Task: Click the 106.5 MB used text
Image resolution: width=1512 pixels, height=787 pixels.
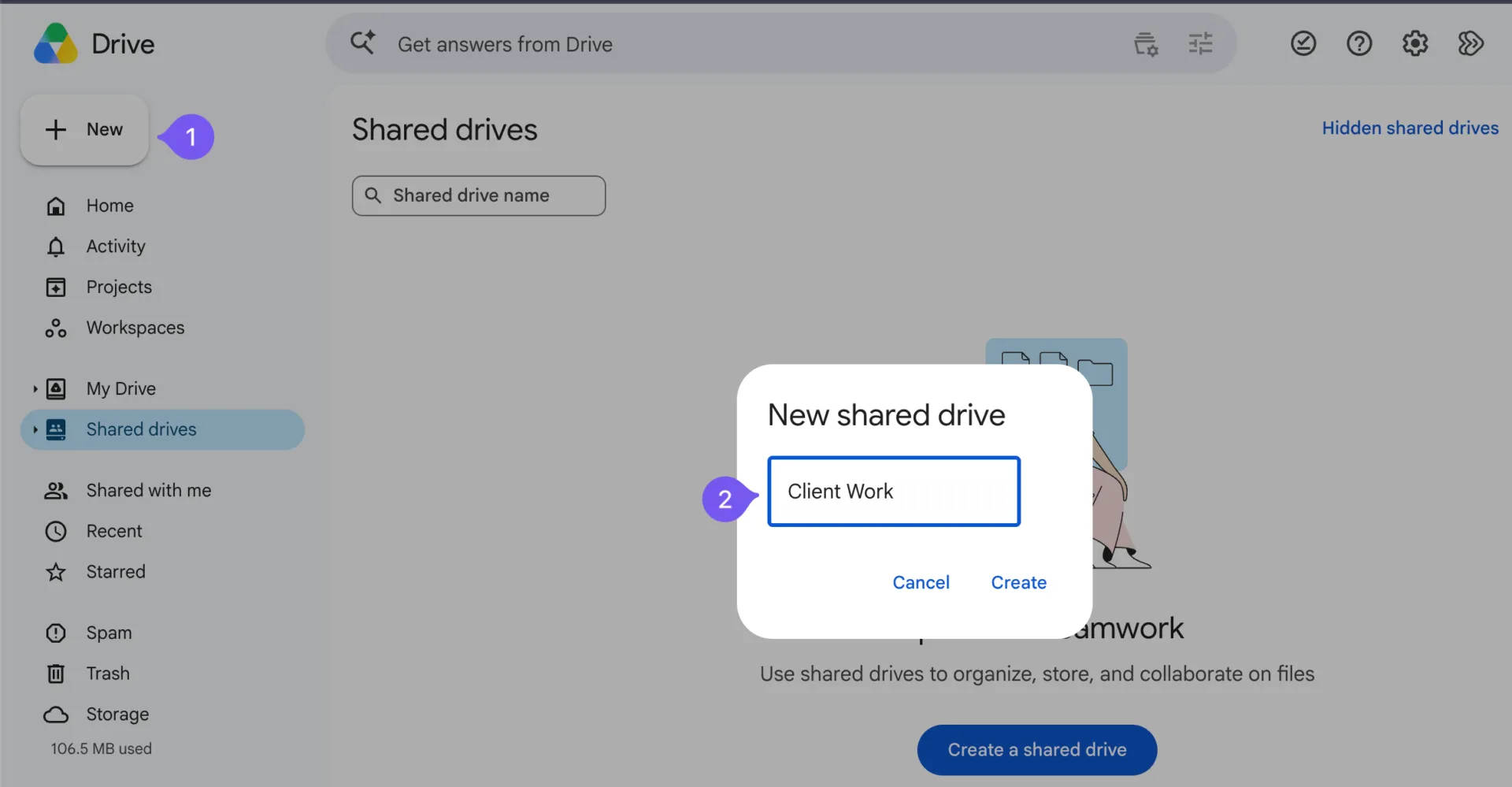Action: click(x=102, y=749)
